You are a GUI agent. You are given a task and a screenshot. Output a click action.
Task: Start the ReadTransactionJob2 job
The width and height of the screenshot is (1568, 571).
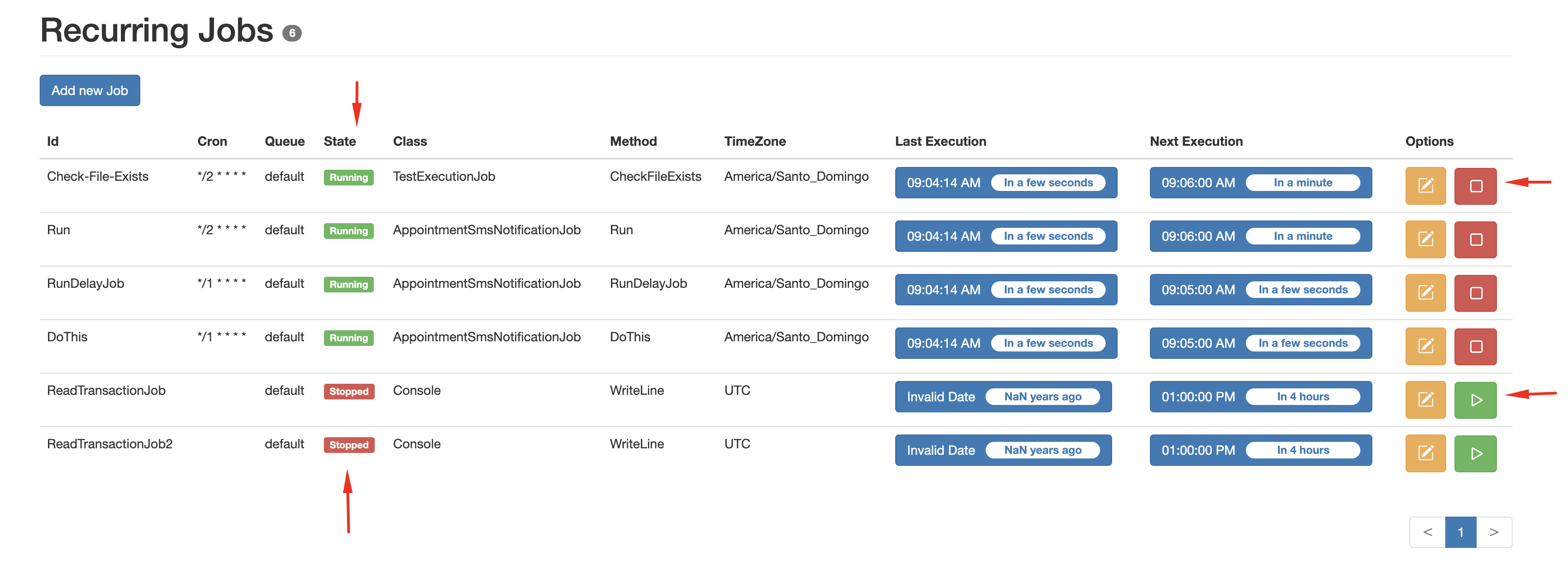click(1475, 453)
